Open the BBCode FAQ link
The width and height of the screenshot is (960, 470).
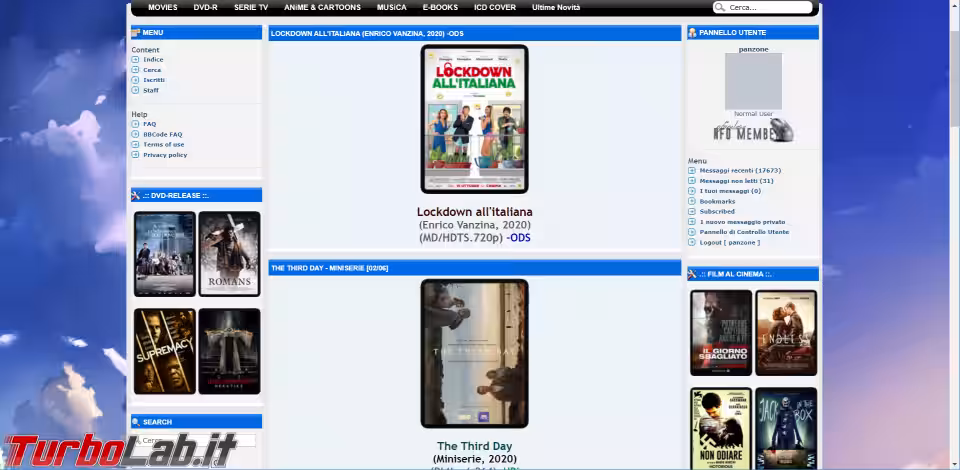click(x=162, y=134)
